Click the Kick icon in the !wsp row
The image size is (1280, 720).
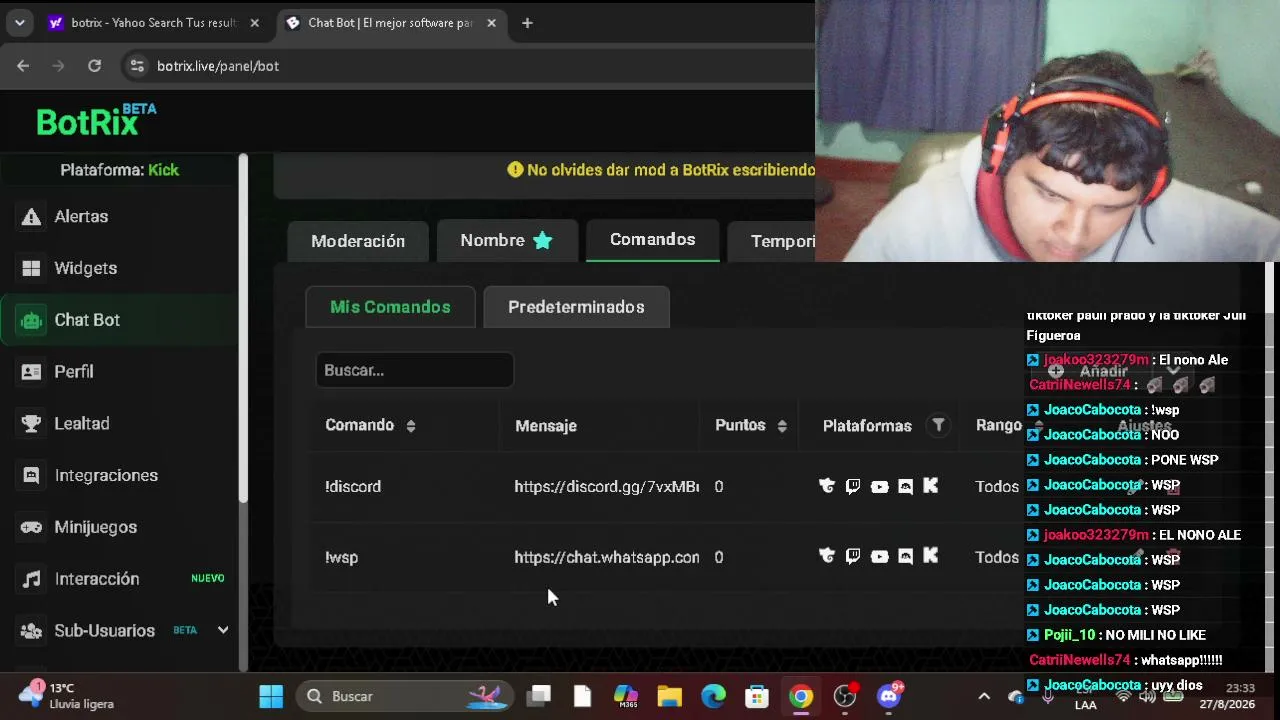pyautogui.click(x=931, y=556)
